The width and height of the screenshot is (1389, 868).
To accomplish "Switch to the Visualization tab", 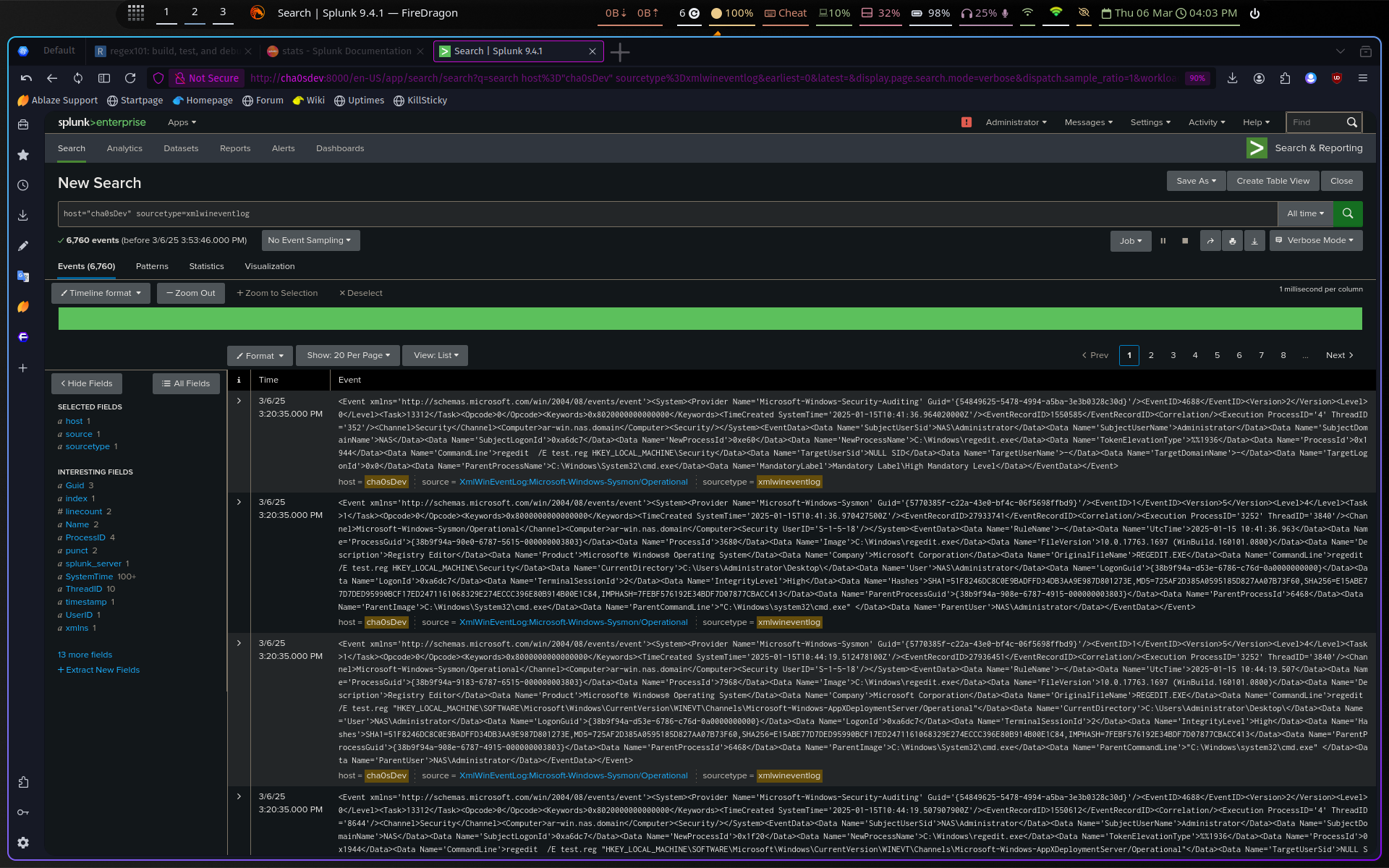I will 270,266.
